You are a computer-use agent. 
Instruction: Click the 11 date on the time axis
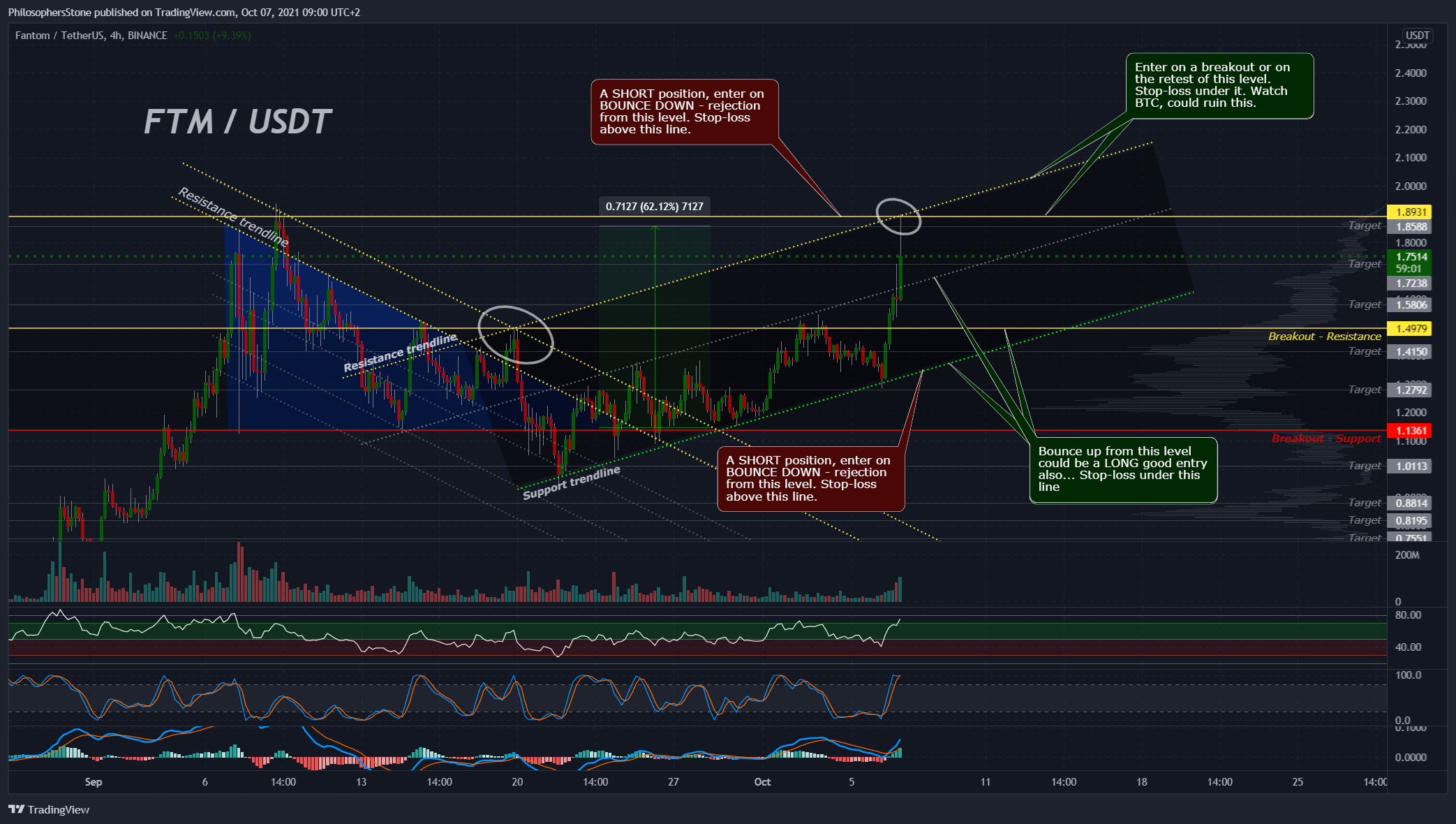pyautogui.click(x=985, y=782)
